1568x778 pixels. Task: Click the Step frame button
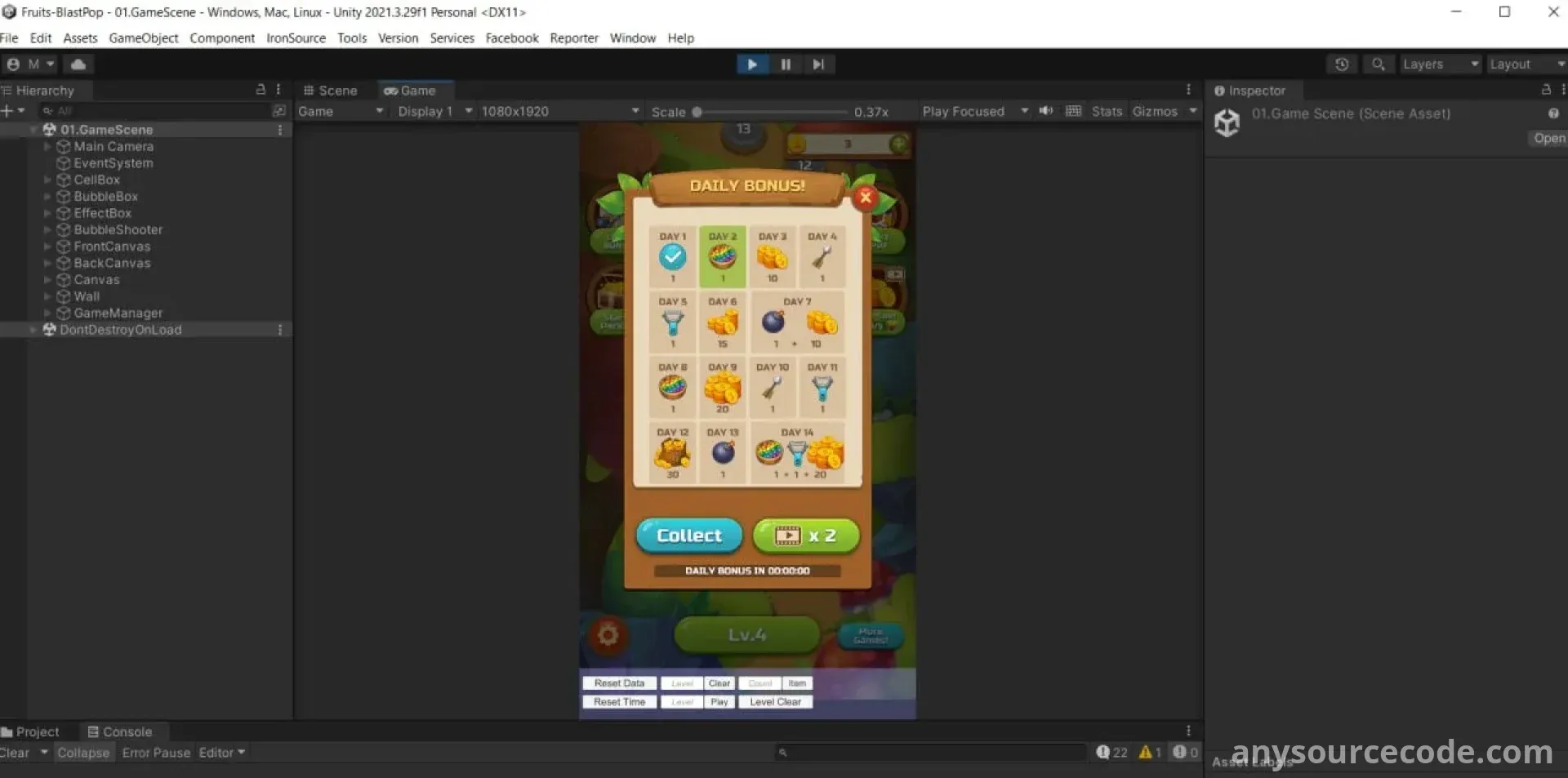(818, 64)
